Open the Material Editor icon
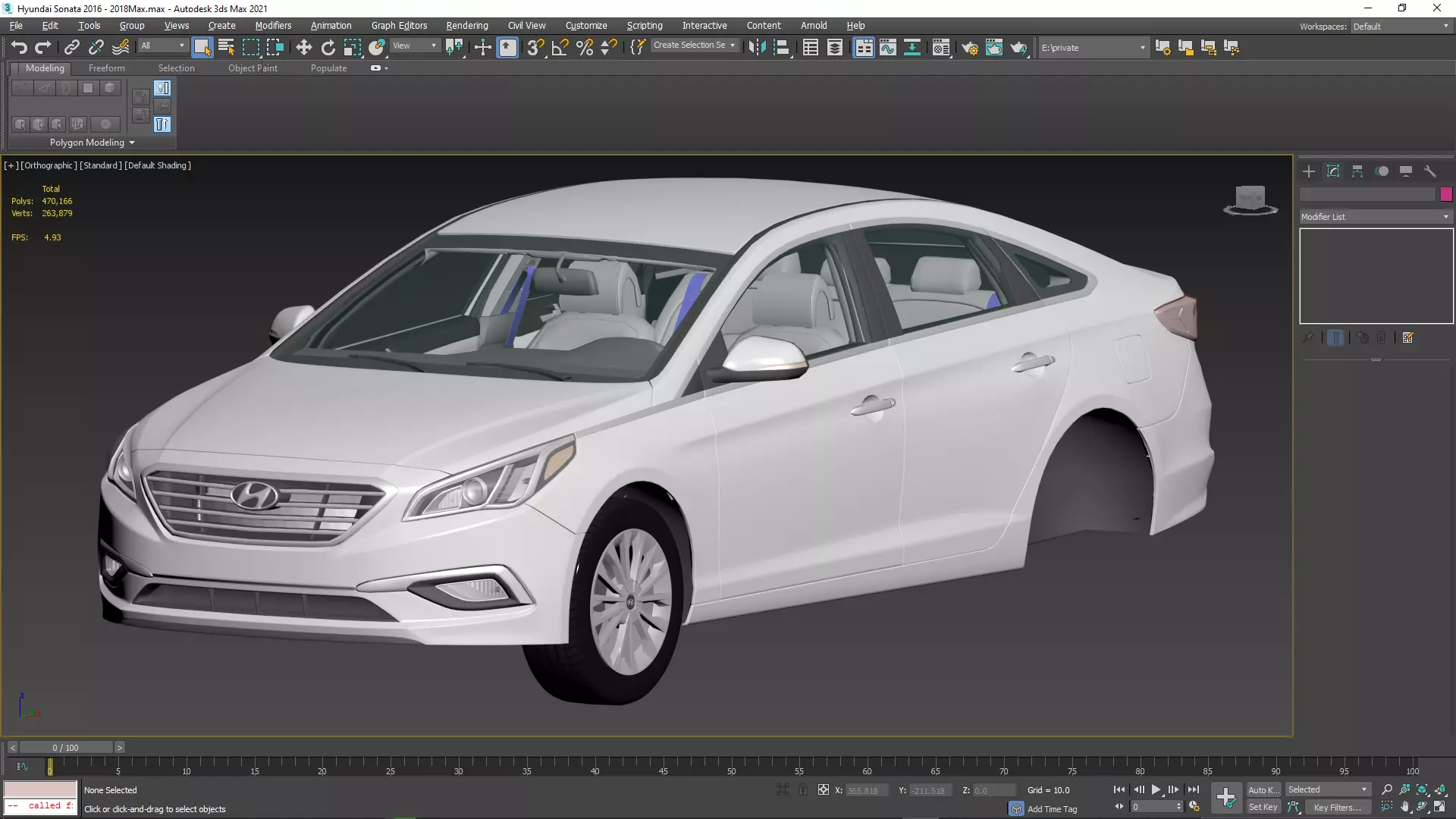1456x819 pixels. pos(940,47)
